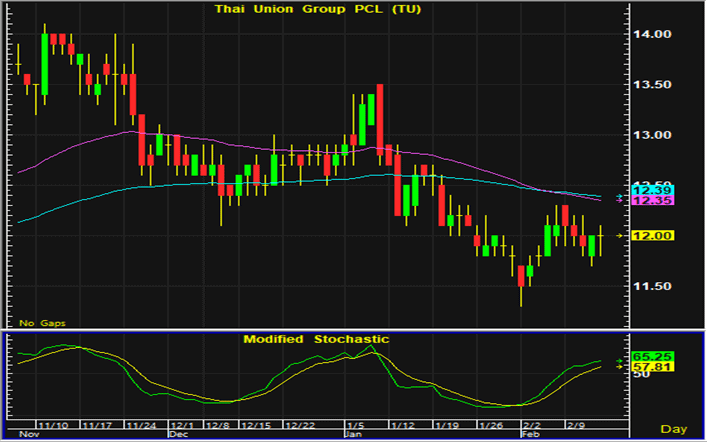Click the 1/26 date label
Image resolution: width=707 pixels, height=442 pixels.
click(491, 425)
